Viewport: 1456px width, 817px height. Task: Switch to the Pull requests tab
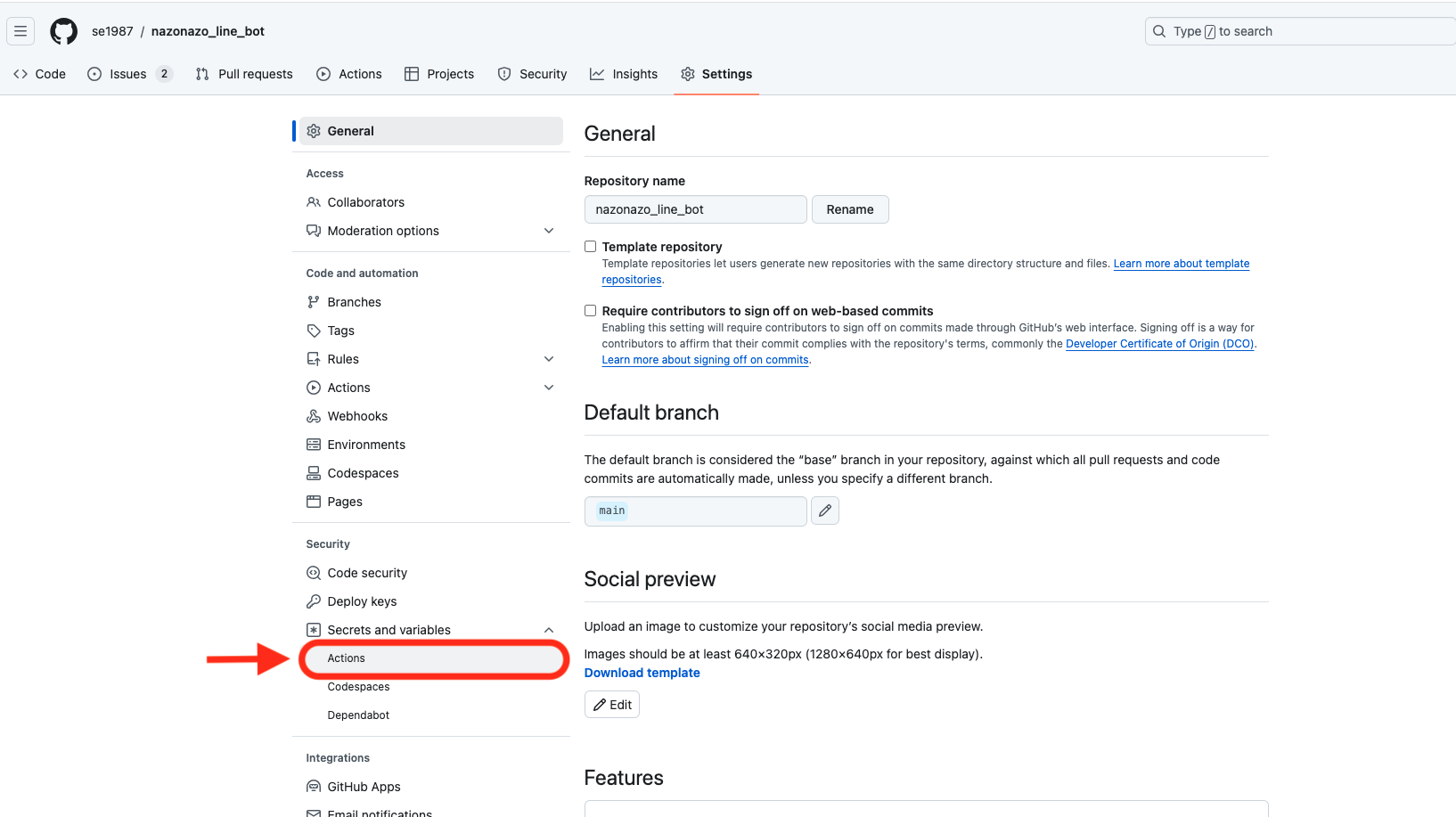tap(244, 74)
